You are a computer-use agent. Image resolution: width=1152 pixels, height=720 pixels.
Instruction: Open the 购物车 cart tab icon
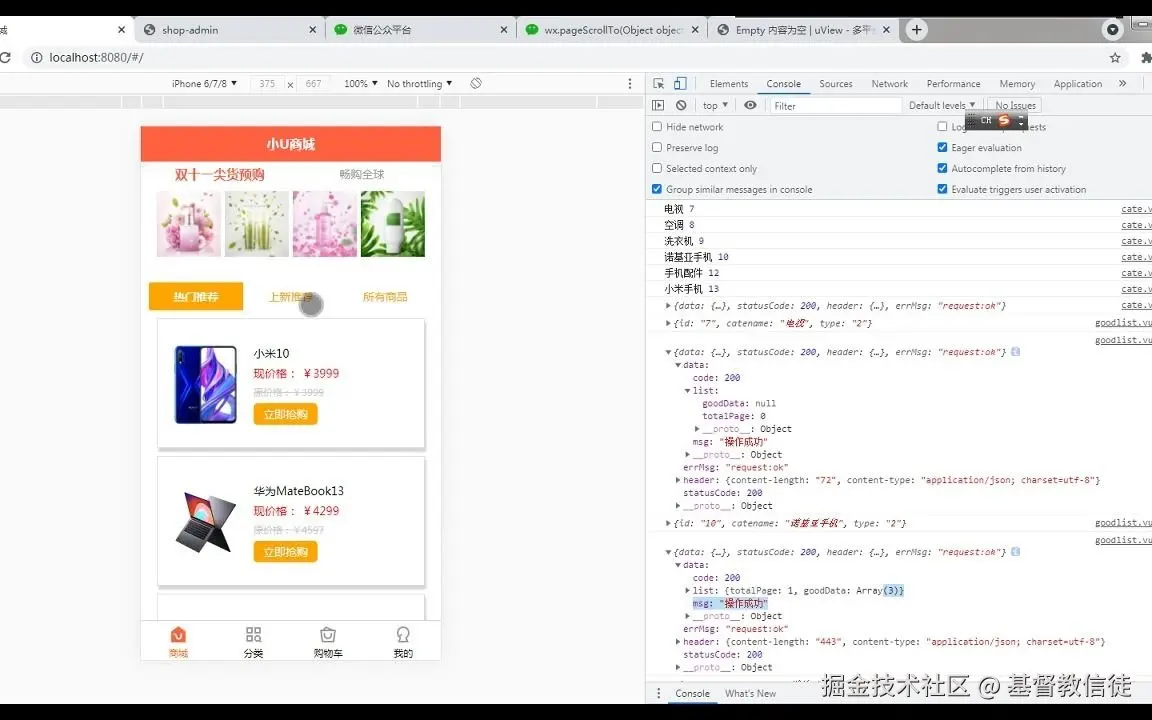click(328, 635)
